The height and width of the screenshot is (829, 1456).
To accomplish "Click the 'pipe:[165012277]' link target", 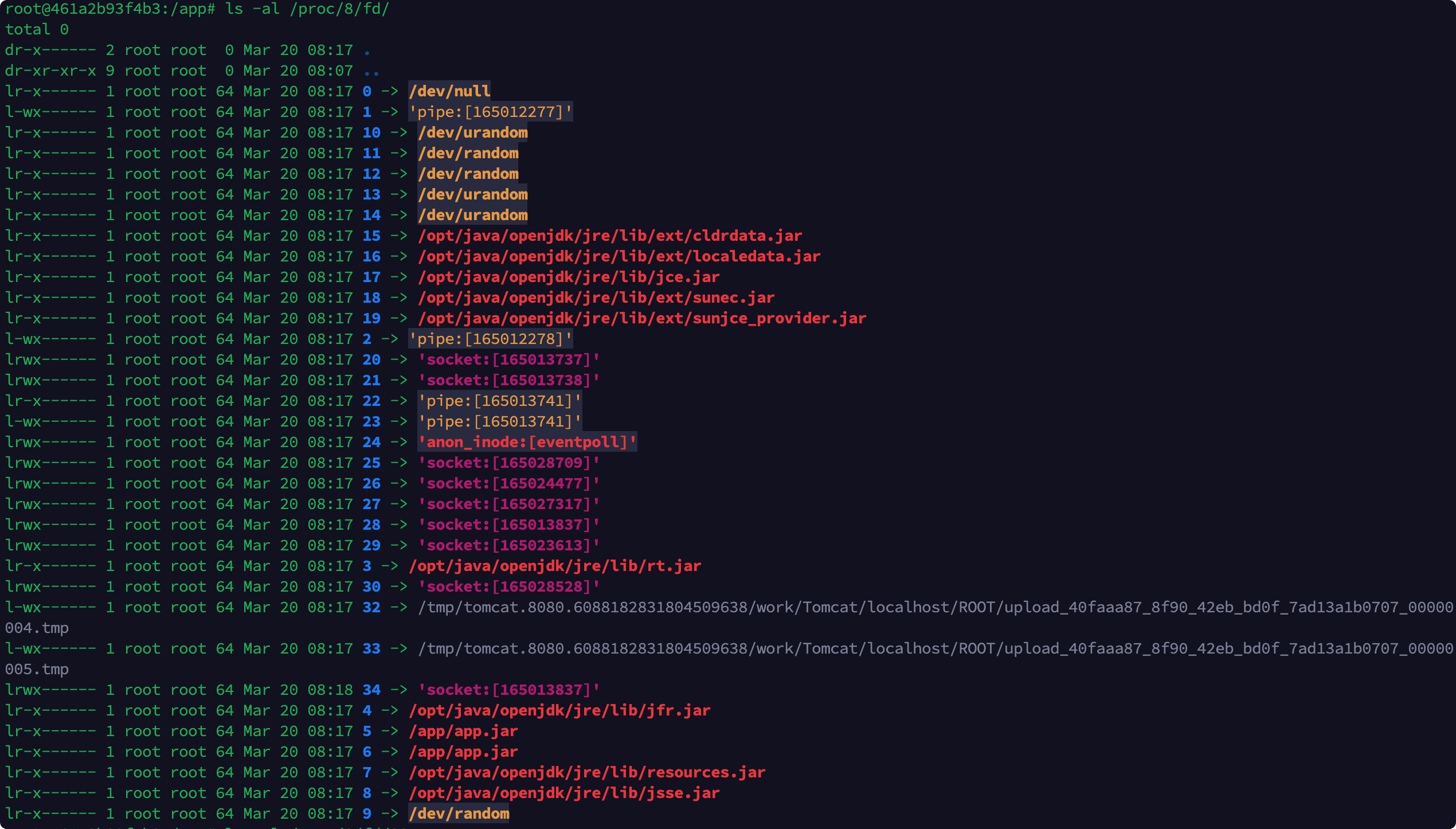I will pyautogui.click(x=490, y=112).
